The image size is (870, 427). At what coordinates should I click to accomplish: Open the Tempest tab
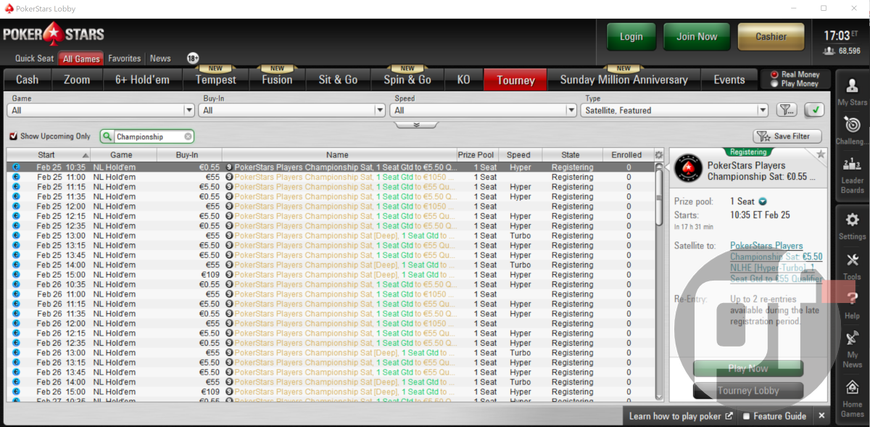coord(215,80)
